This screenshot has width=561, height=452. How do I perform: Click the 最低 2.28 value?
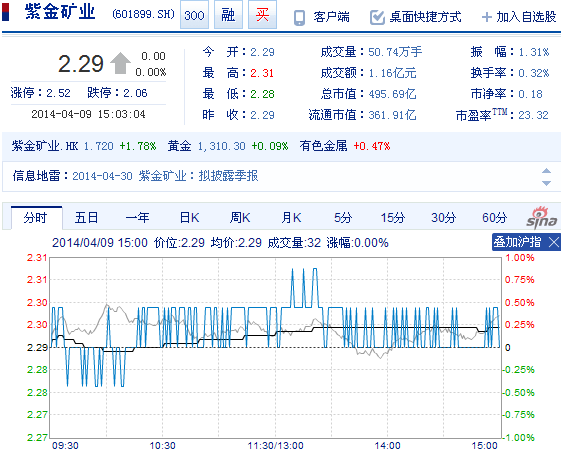click(x=262, y=94)
